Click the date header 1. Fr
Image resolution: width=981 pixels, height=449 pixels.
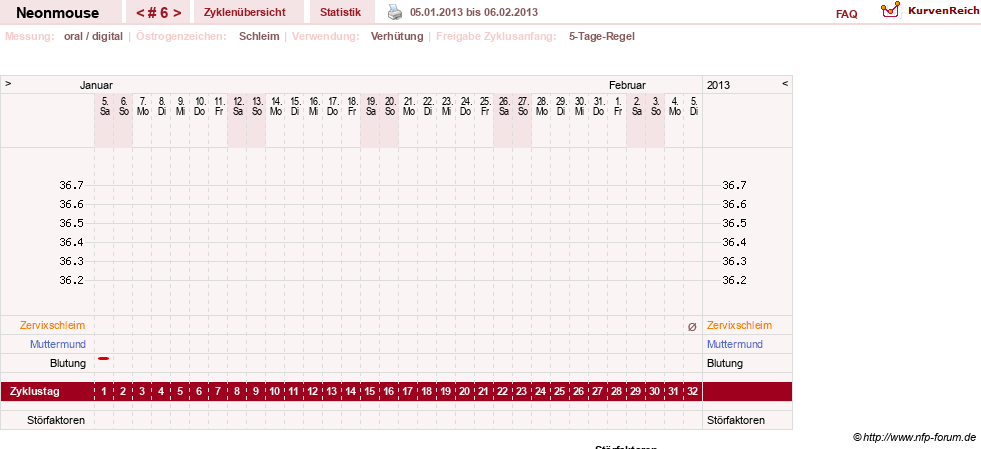[x=618, y=106]
